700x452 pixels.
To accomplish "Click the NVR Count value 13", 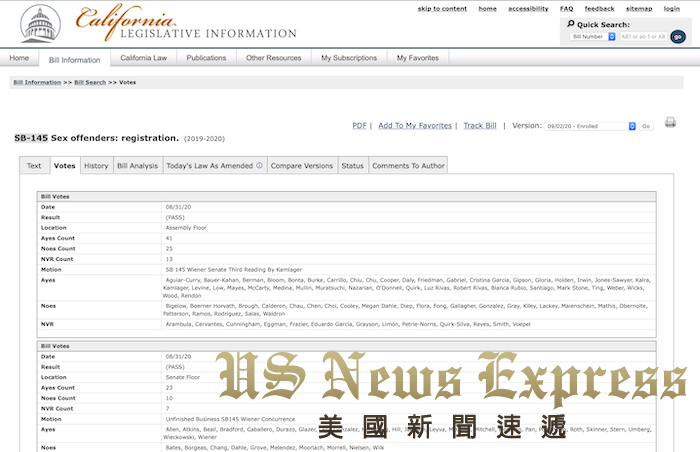I will [x=169, y=259].
